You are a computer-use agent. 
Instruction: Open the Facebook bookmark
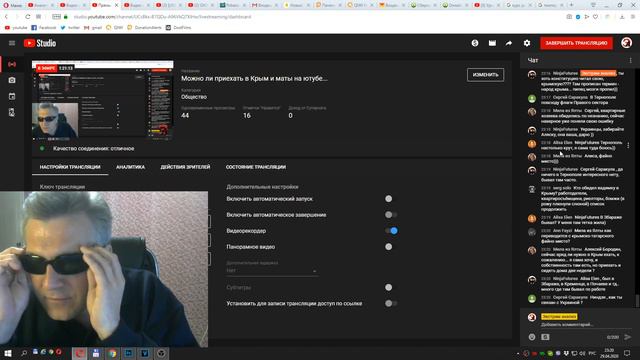coord(44,28)
